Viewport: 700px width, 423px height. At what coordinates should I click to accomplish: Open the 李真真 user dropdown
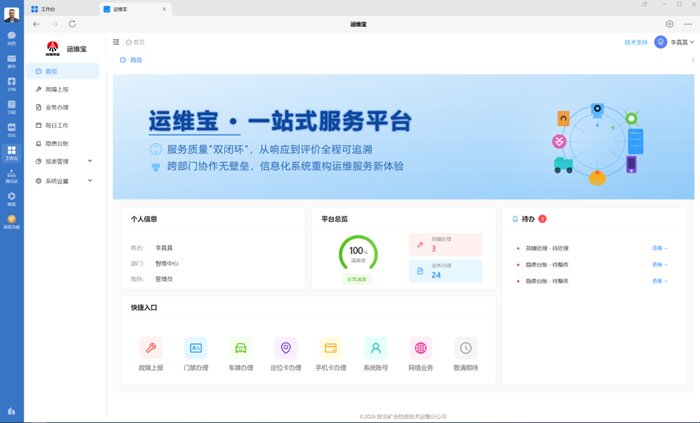click(676, 42)
